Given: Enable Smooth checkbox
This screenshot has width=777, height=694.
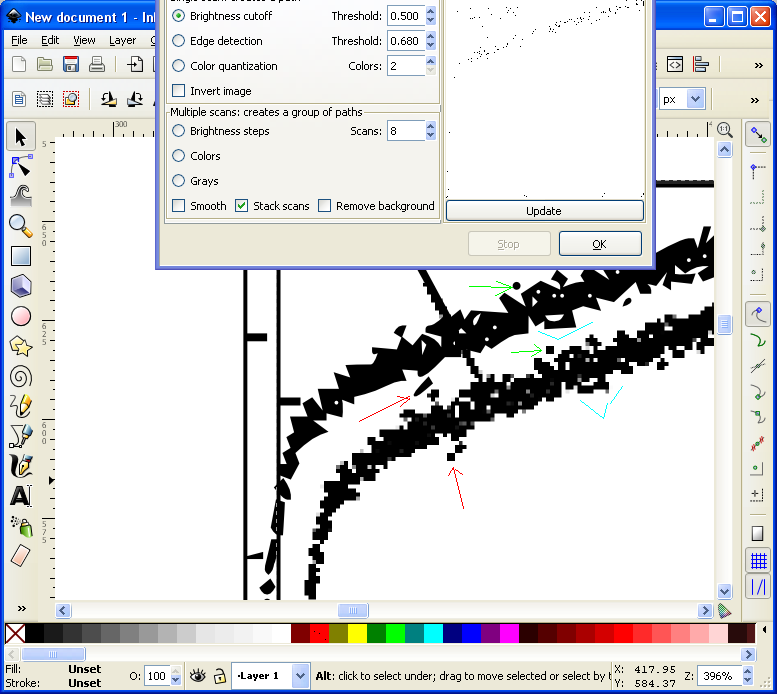Looking at the screenshot, I should click(x=178, y=206).
